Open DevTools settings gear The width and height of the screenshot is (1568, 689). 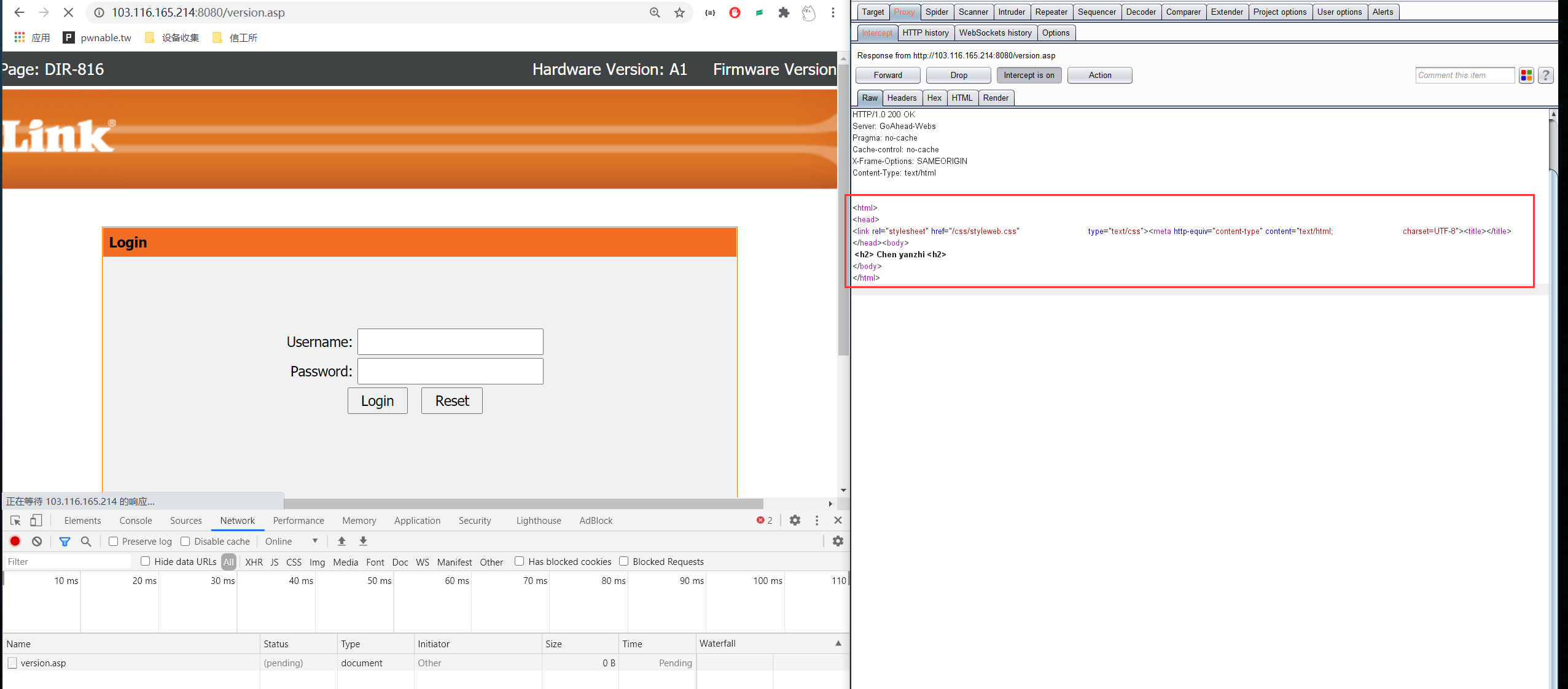coord(795,520)
